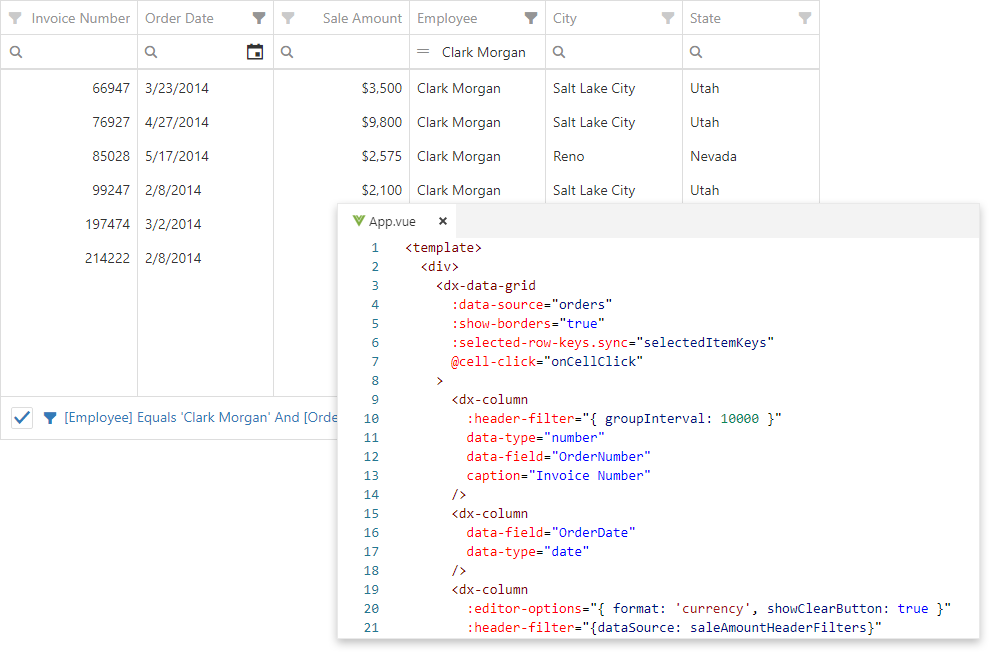Open the Employee column header filter
Screen dimensions: 1000x670
click(x=531, y=18)
